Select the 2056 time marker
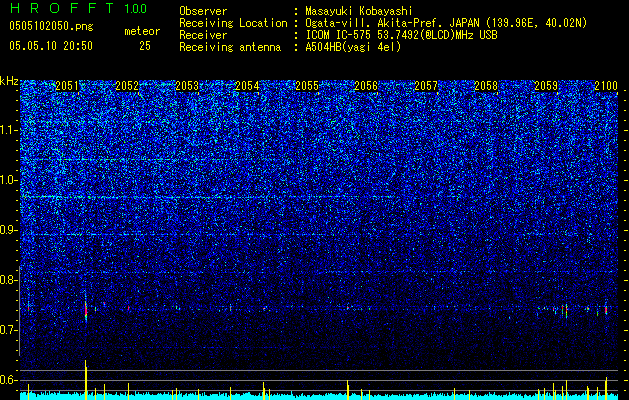Image resolution: width=629 pixels, height=400 pixels. pos(366,86)
